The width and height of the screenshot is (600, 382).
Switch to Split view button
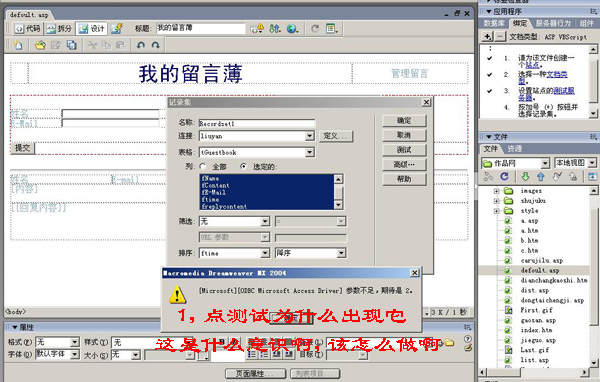coord(59,29)
